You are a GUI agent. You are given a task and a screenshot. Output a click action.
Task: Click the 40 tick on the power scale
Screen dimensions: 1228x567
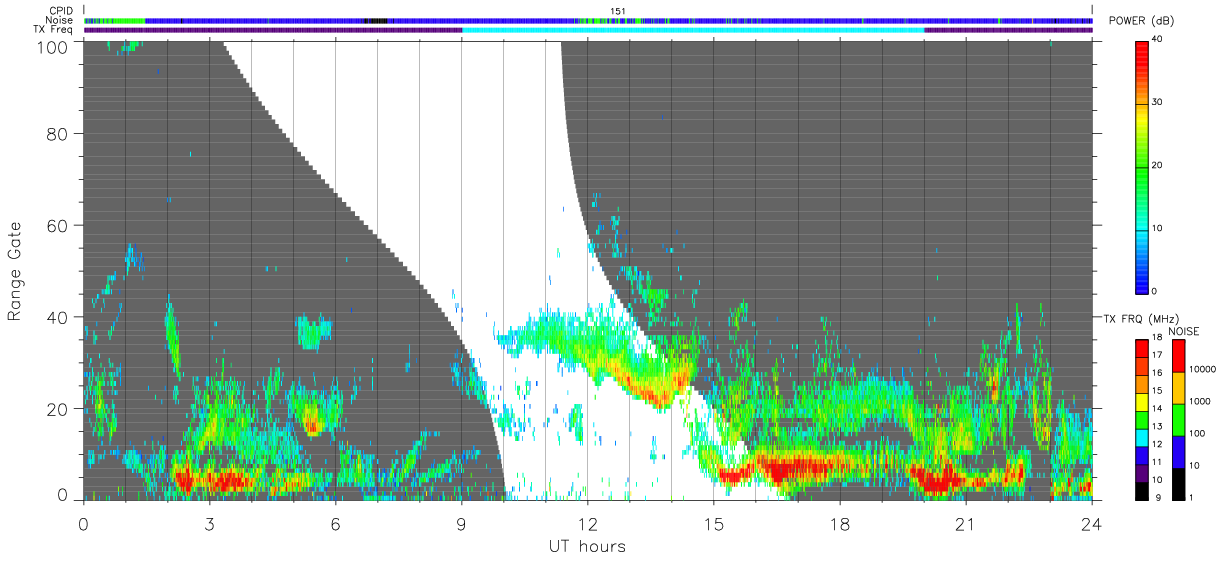1158,40
